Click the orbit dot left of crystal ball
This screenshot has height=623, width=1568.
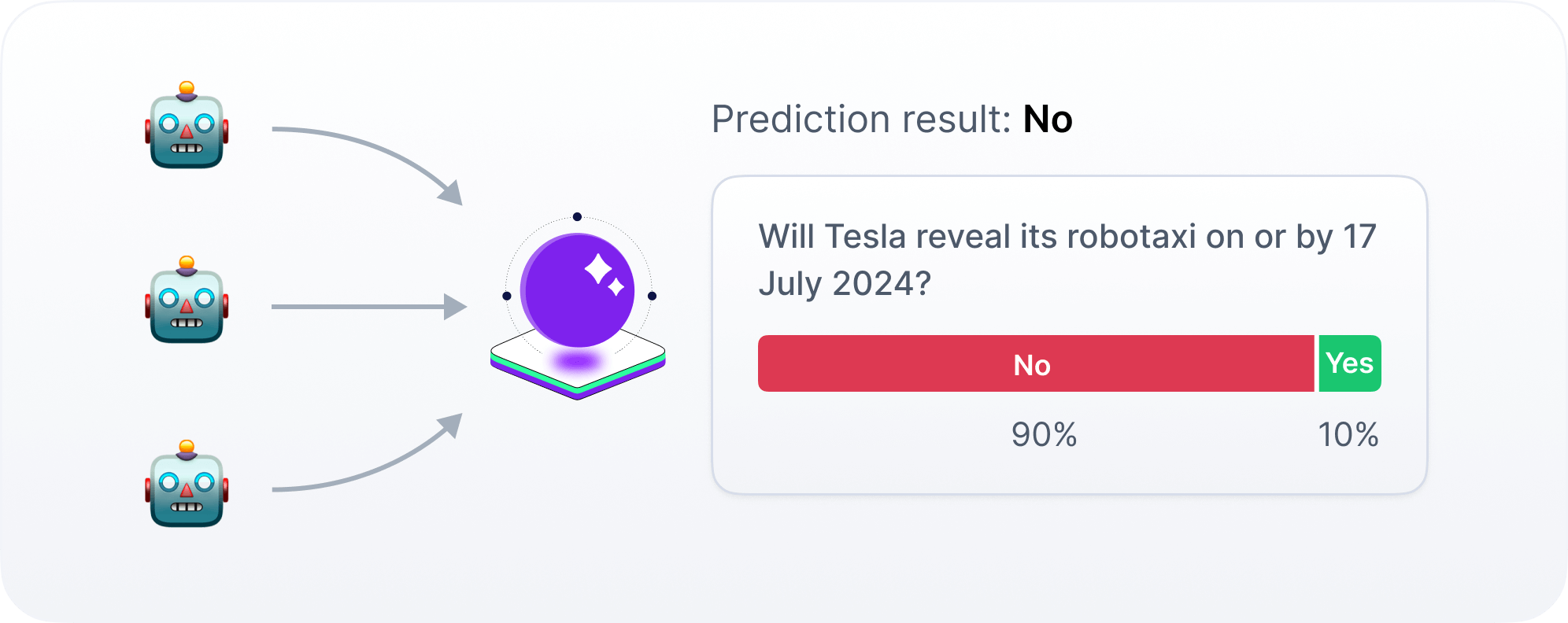pos(506,296)
